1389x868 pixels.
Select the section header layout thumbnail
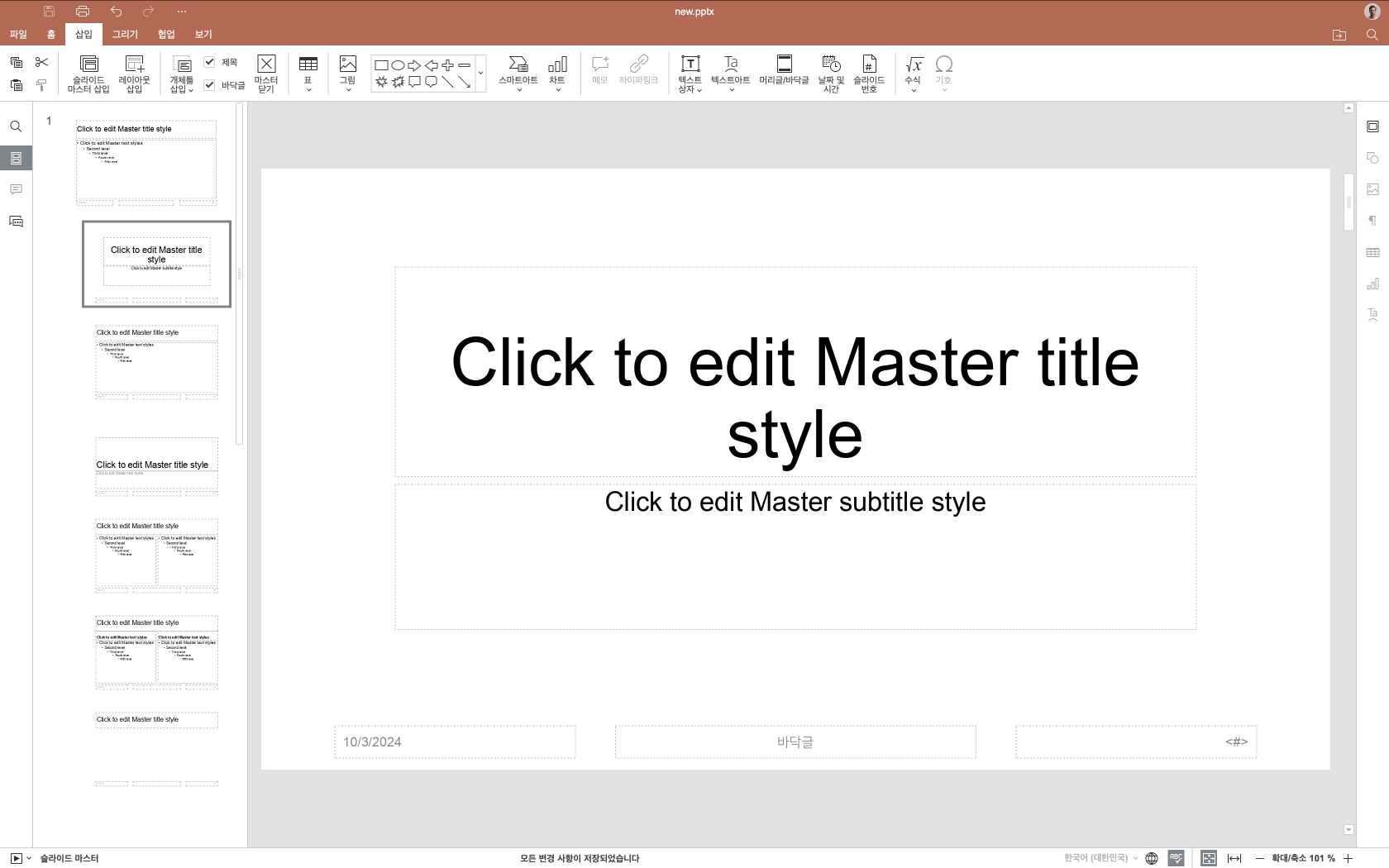point(156,466)
